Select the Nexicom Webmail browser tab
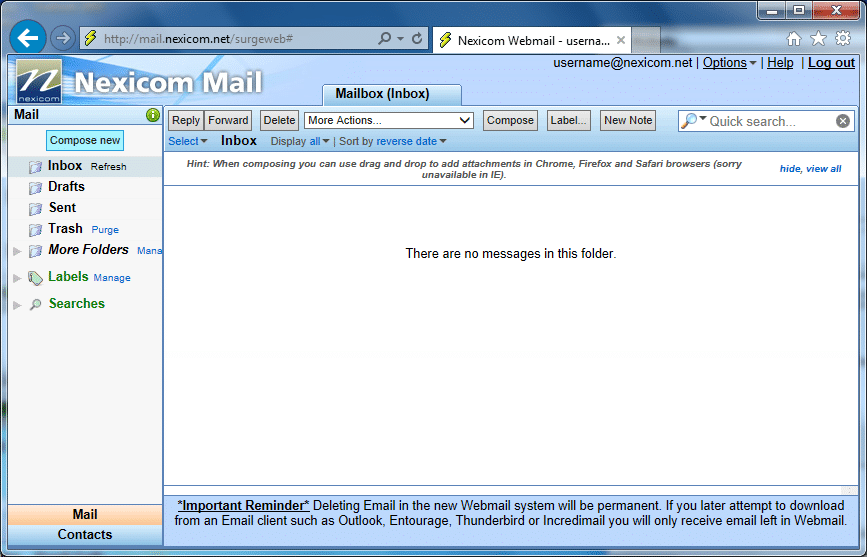The image size is (867, 557). tap(531, 40)
